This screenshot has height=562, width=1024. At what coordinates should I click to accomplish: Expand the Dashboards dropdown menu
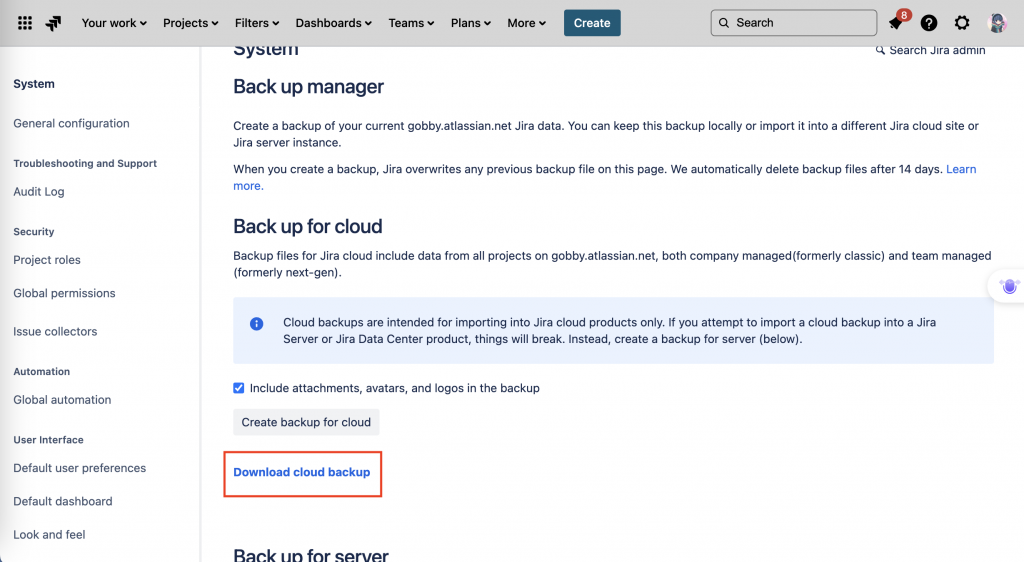(x=334, y=23)
